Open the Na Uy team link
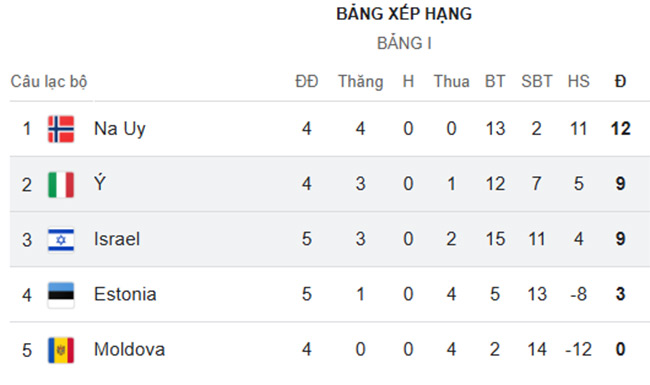650x385 pixels. [120, 129]
